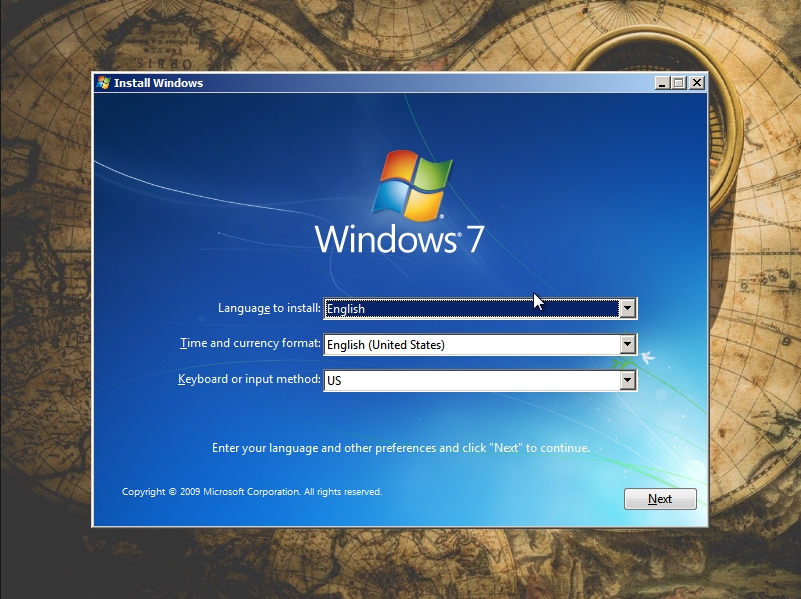Image resolution: width=801 pixels, height=599 pixels.
Task: Expand the Time and currency format arrow
Action: [x=627, y=344]
